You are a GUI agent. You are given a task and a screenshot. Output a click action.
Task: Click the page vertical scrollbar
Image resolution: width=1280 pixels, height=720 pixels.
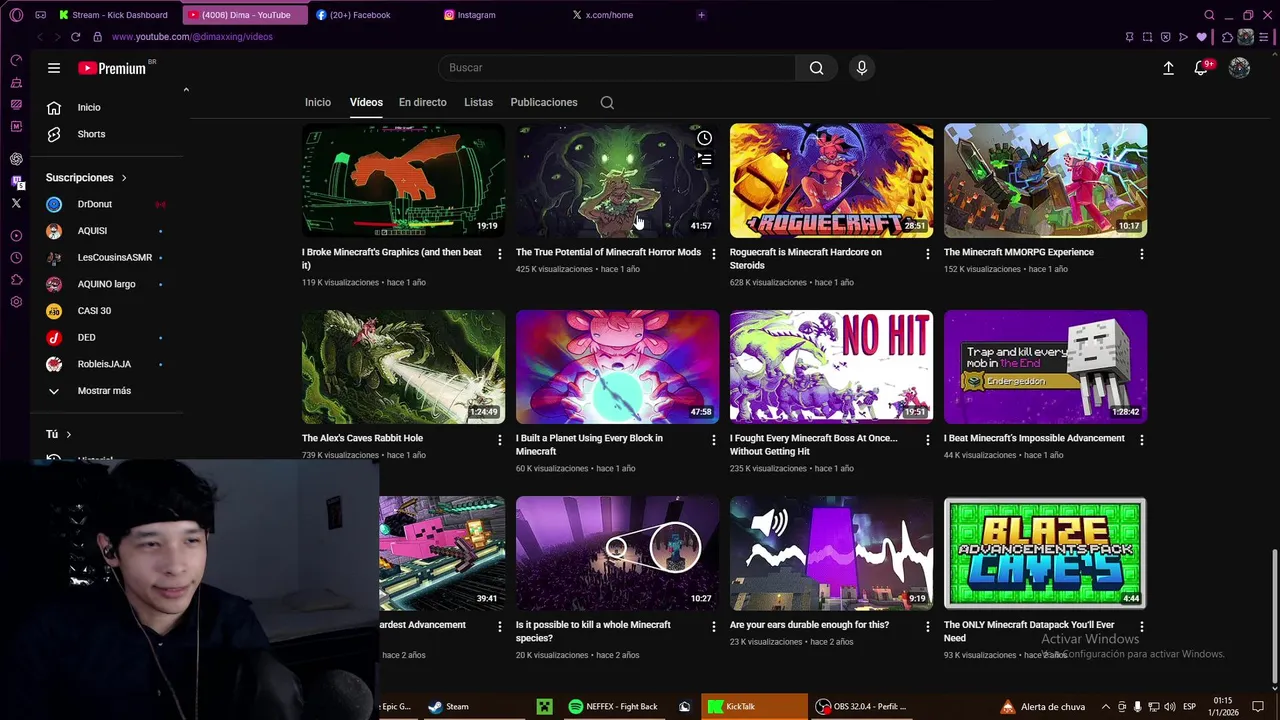pos(1273,618)
